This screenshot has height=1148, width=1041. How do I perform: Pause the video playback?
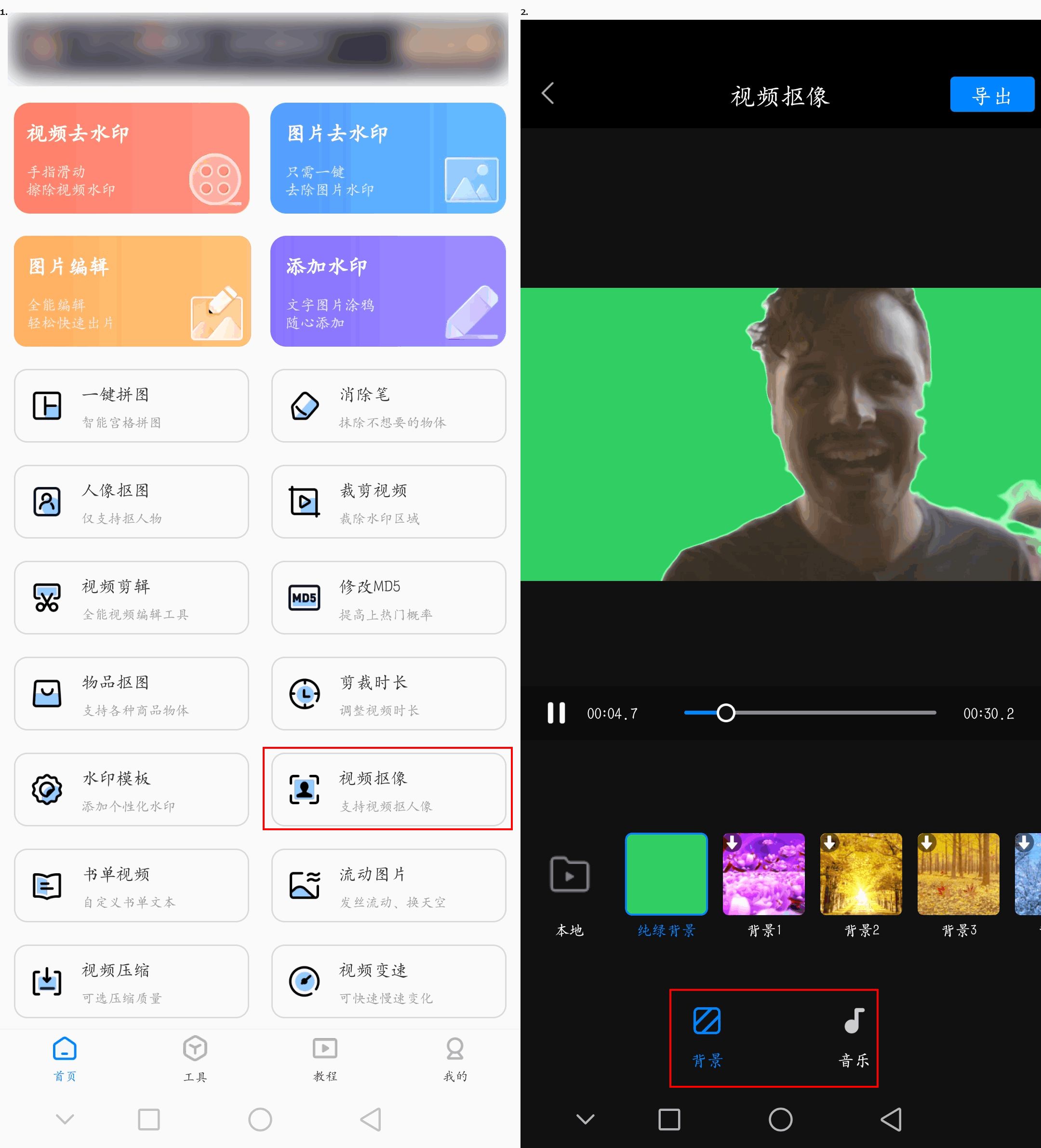pyautogui.click(x=556, y=713)
